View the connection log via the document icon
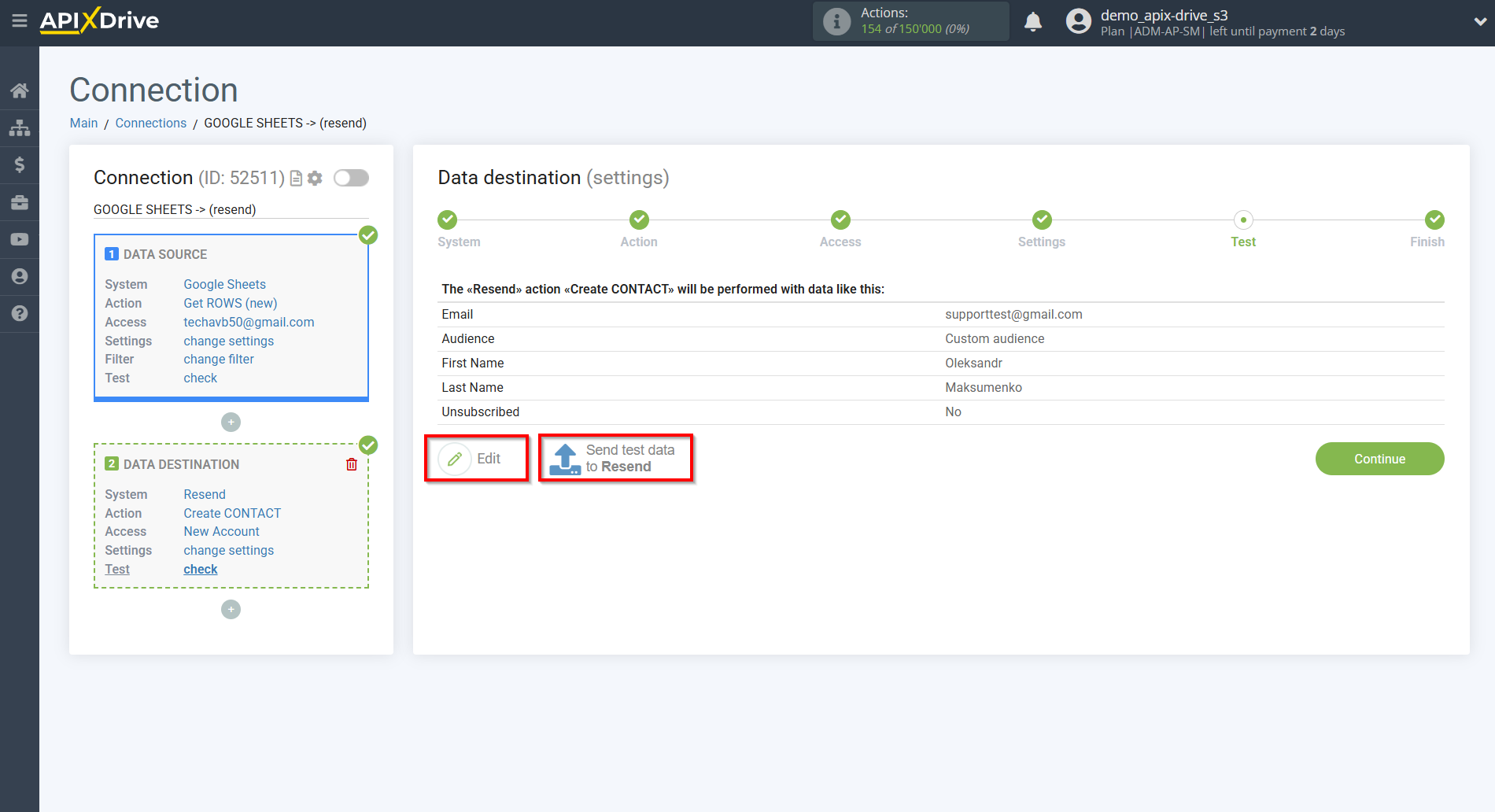The image size is (1495, 812). (295, 178)
